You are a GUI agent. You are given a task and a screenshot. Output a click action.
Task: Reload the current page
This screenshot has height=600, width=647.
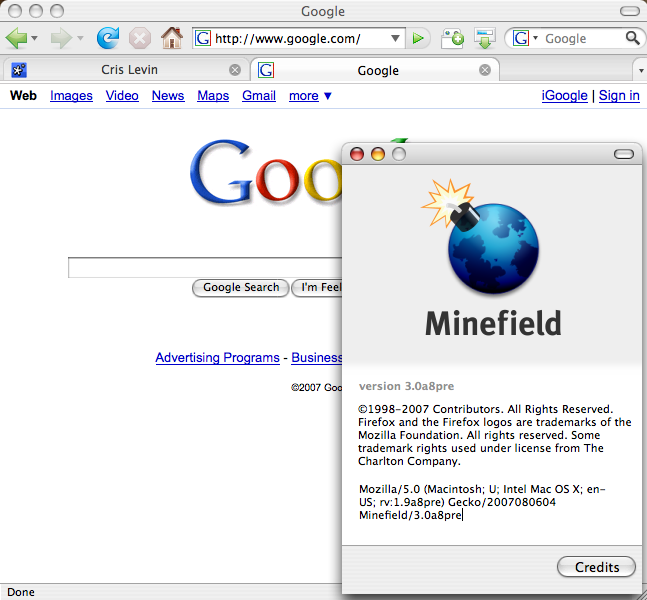(108, 38)
